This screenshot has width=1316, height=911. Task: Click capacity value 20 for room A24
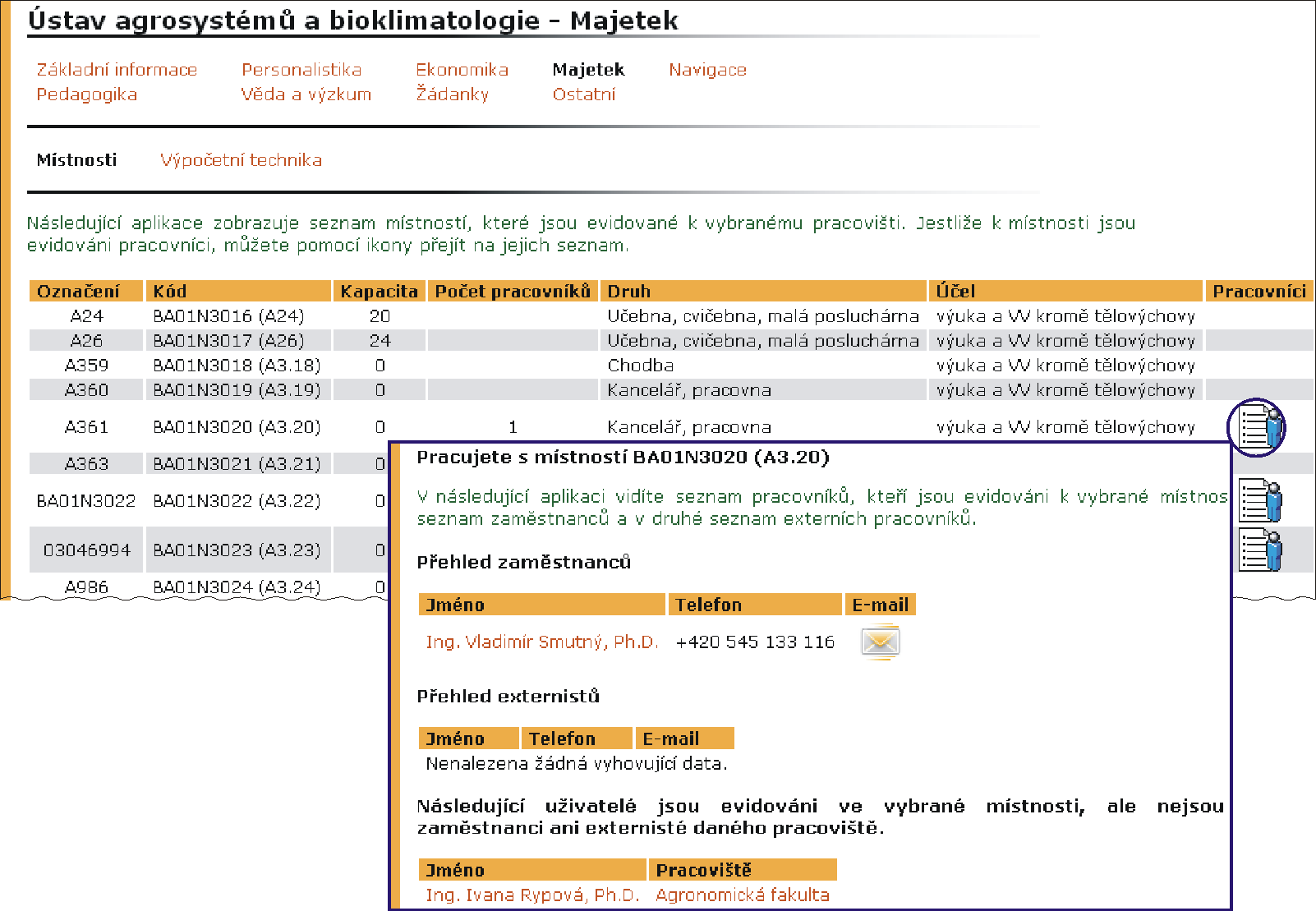(x=380, y=316)
